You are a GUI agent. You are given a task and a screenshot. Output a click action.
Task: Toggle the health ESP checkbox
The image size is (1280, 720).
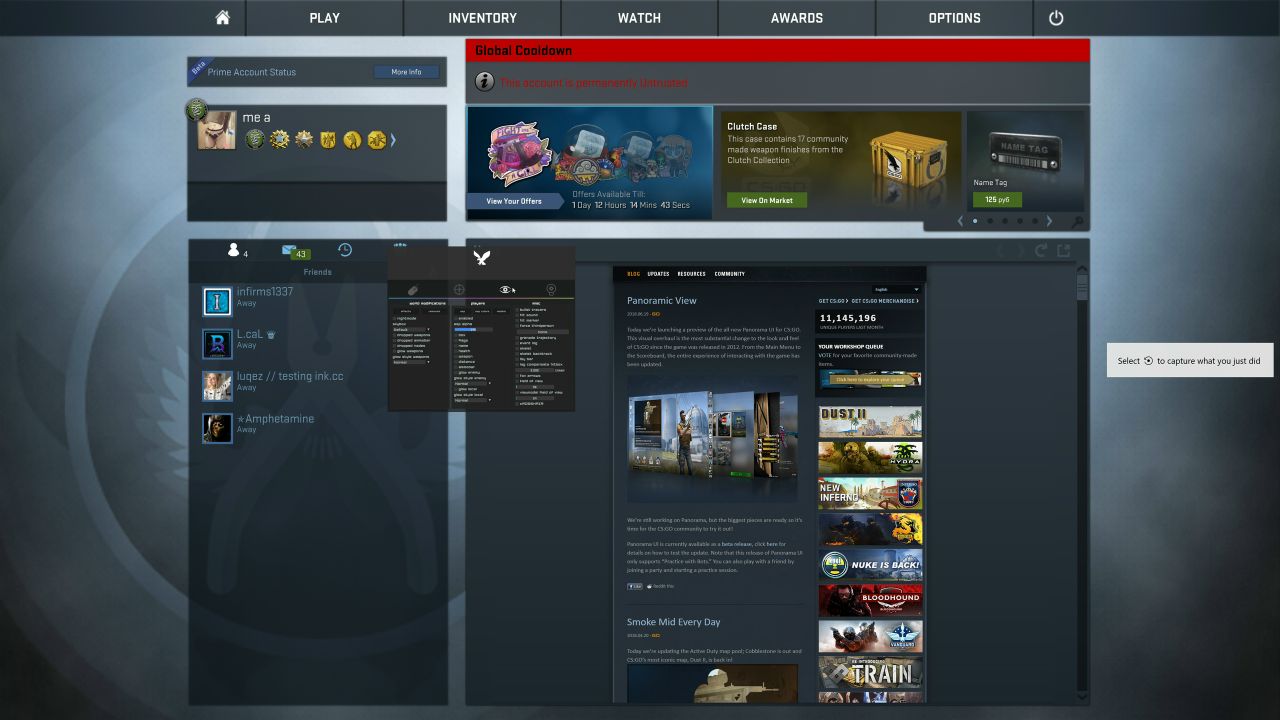[x=455, y=351]
